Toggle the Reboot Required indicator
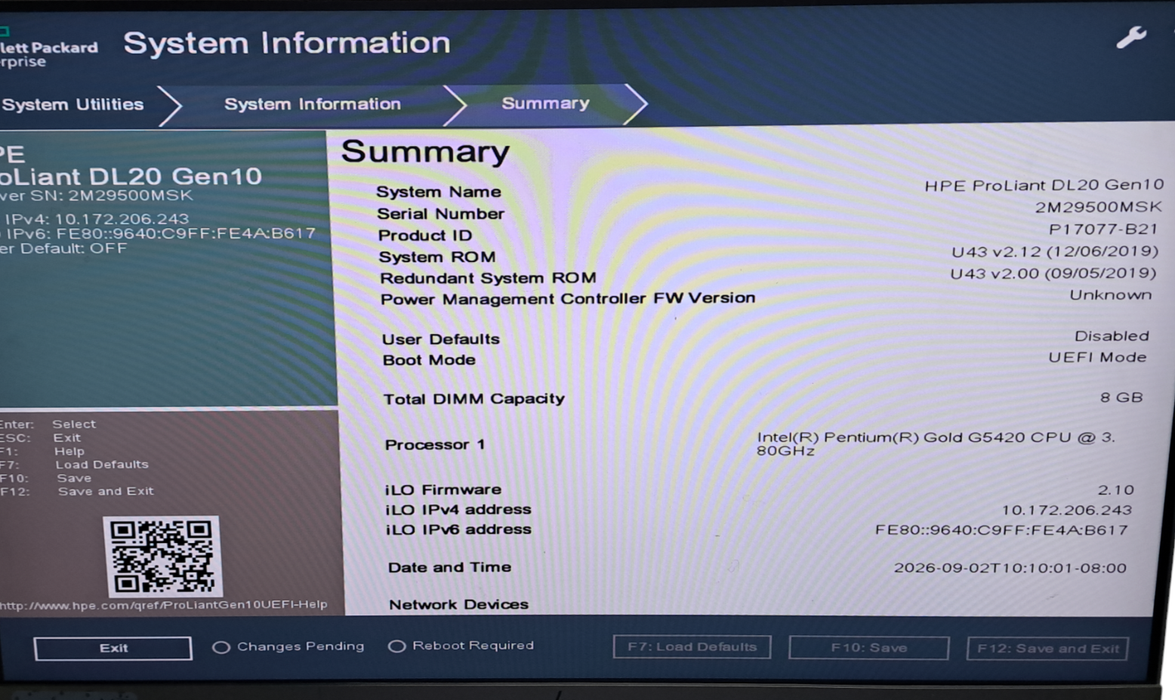This screenshot has height=700, width=1175. pyautogui.click(x=461, y=645)
